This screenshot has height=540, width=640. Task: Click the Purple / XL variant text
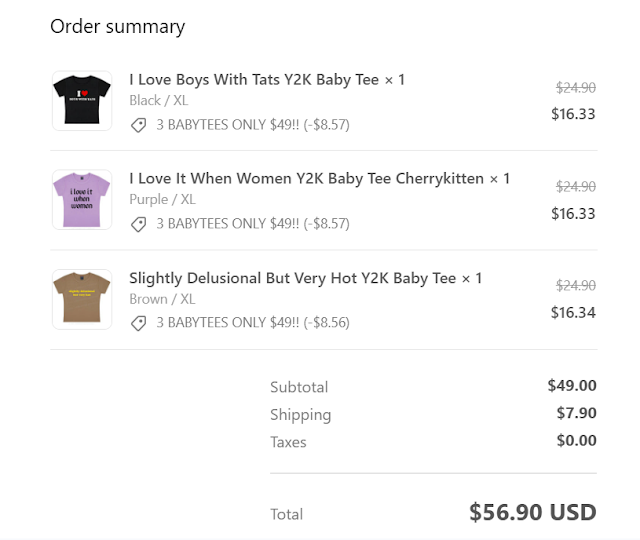[x=161, y=199]
